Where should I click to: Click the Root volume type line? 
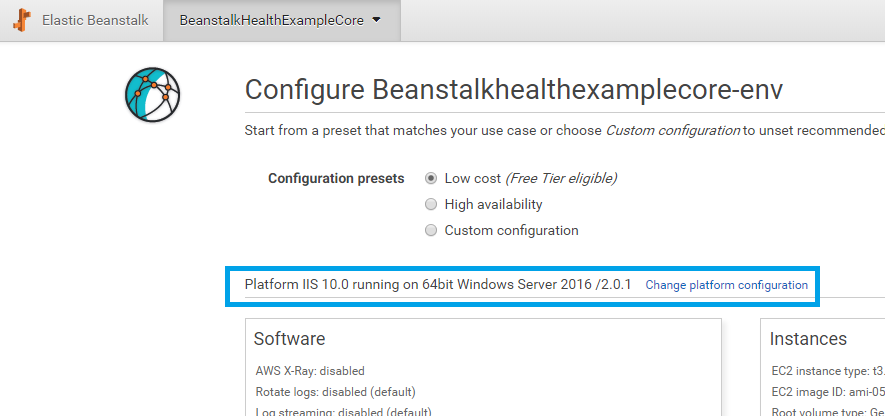(828, 411)
